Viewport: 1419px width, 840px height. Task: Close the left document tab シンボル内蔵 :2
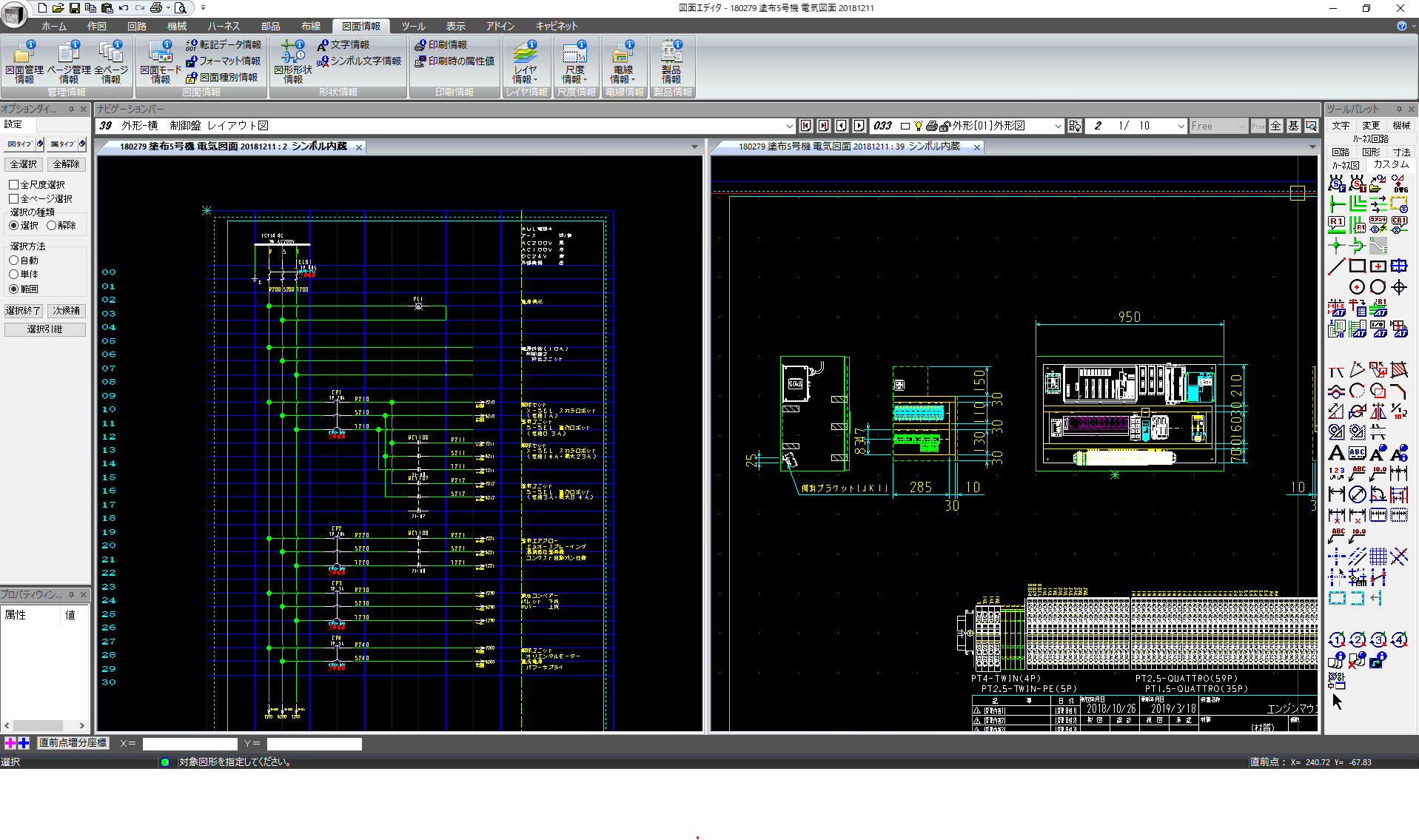pyautogui.click(x=359, y=147)
